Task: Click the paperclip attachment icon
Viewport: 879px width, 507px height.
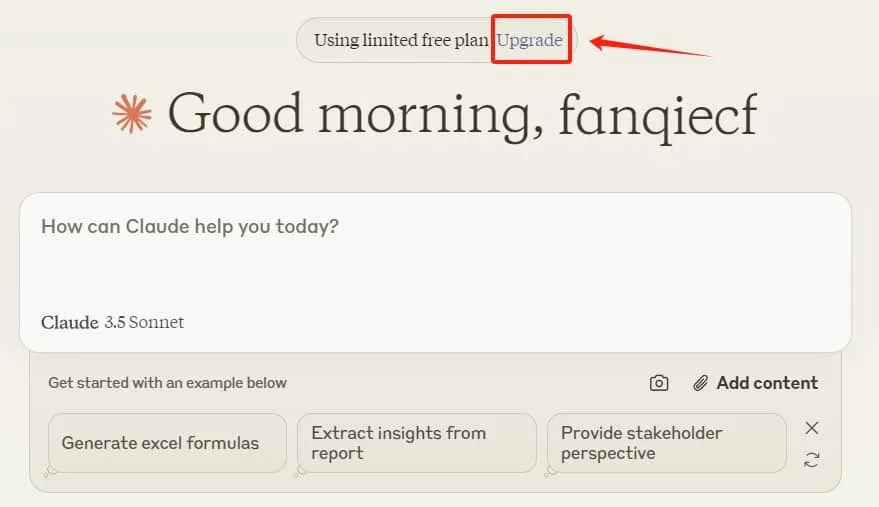Action: [x=701, y=383]
